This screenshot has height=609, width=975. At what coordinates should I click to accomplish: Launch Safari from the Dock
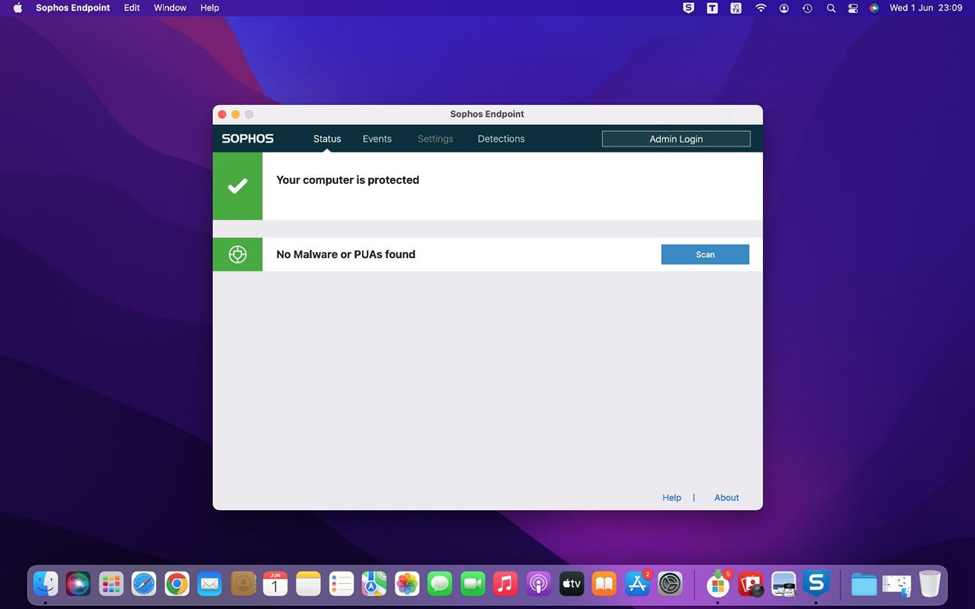point(144,584)
